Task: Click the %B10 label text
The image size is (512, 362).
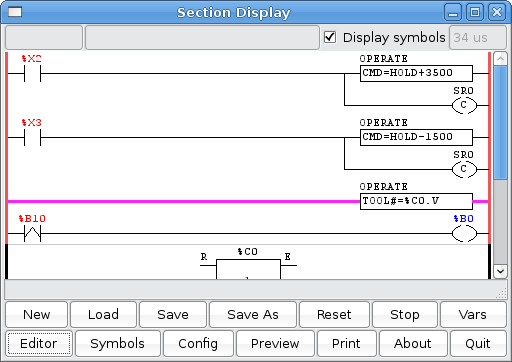Action: point(32,219)
